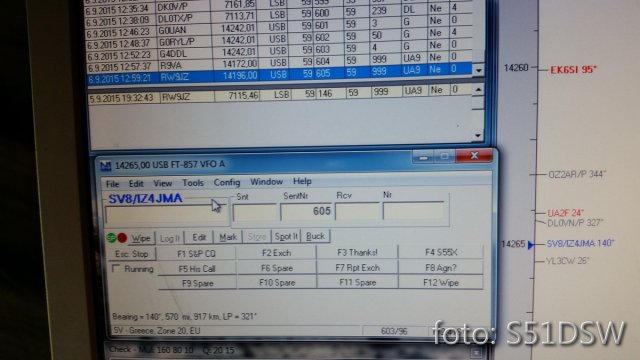Click the green status LED icon
Image resolution: width=640 pixels, height=360 pixels.
(x=111, y=238)
